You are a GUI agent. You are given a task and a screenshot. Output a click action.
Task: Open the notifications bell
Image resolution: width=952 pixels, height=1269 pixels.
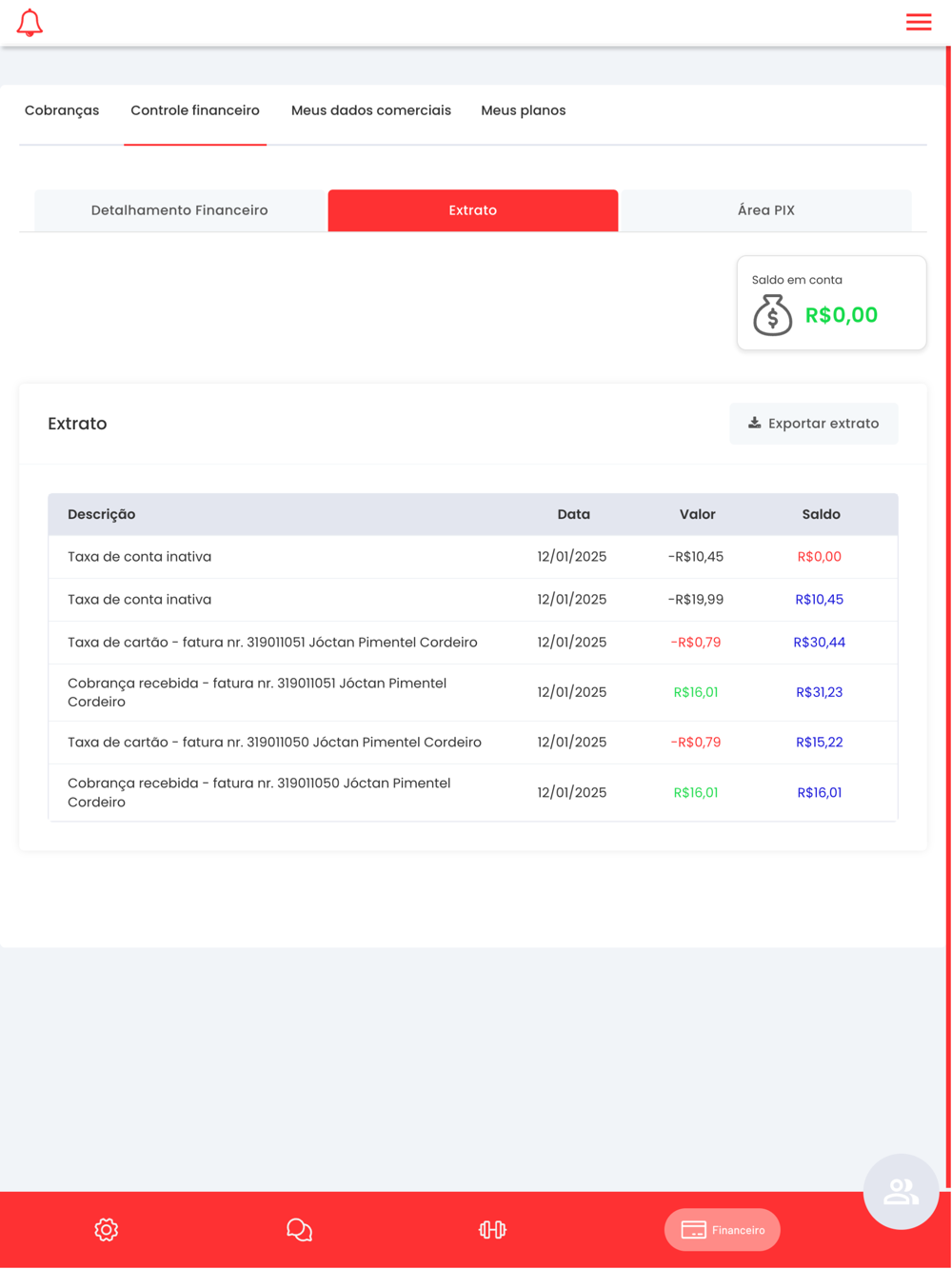pyautogui.click(x=30, y=23)
